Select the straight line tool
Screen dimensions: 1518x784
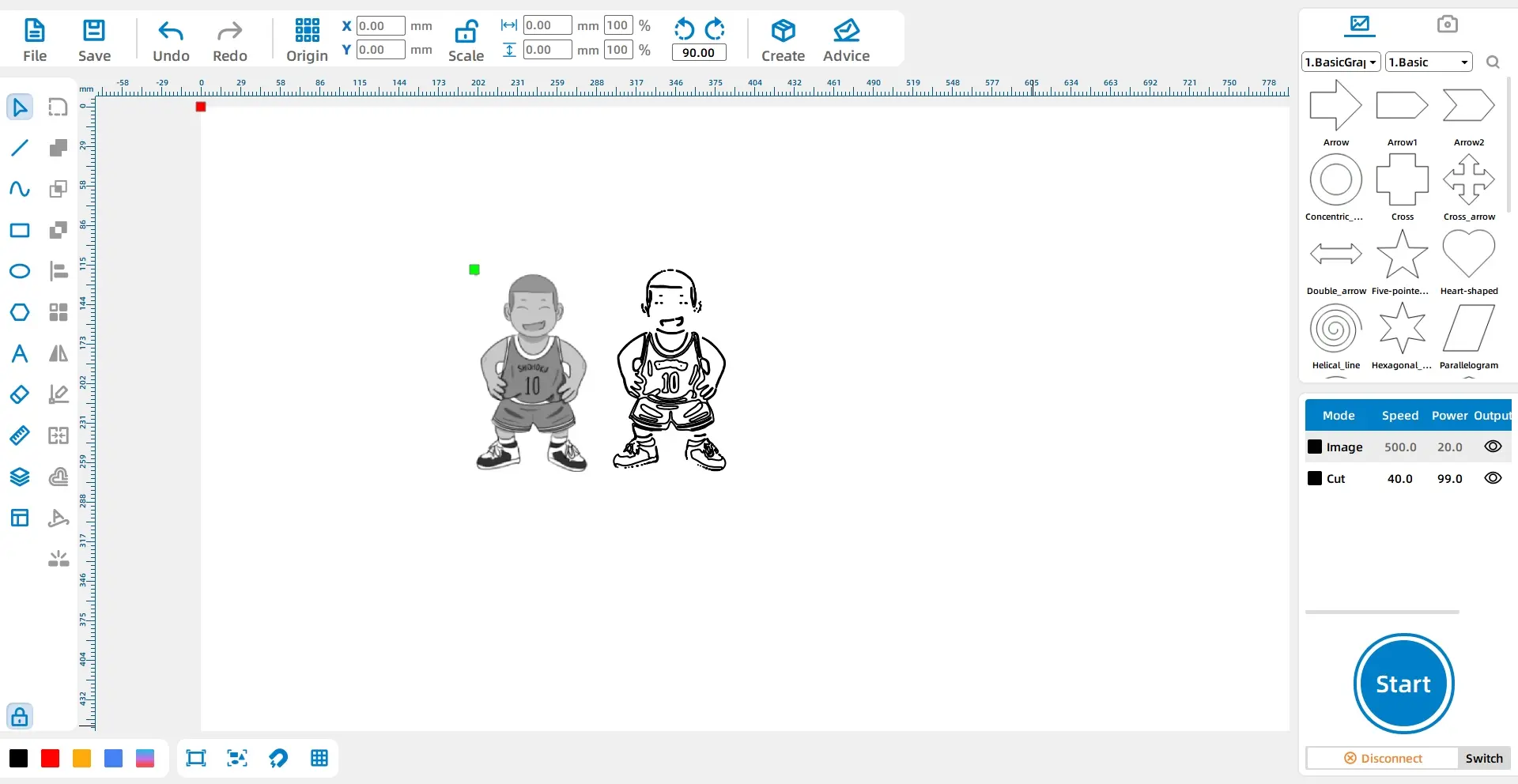pos(20,148)
